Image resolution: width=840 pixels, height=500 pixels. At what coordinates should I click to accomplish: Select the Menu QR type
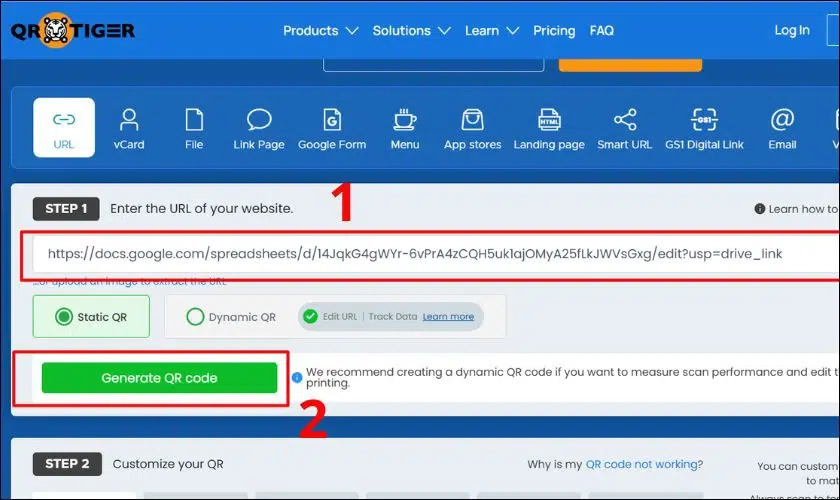(x=405, y=129)
